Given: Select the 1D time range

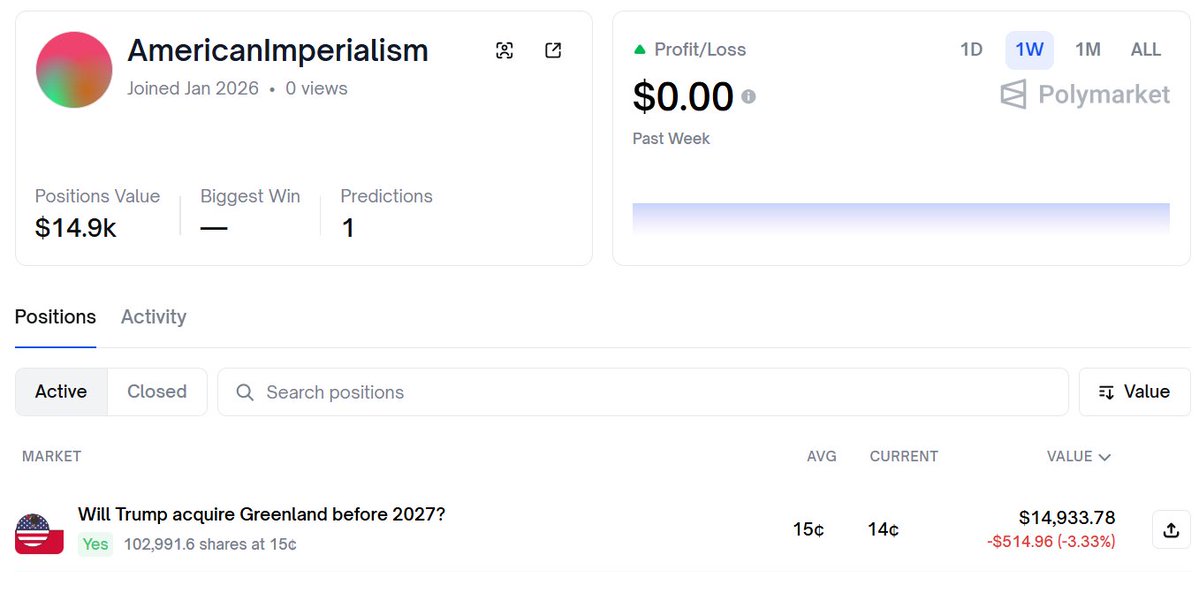Looking at the screenshot, I should pos(971,49).
